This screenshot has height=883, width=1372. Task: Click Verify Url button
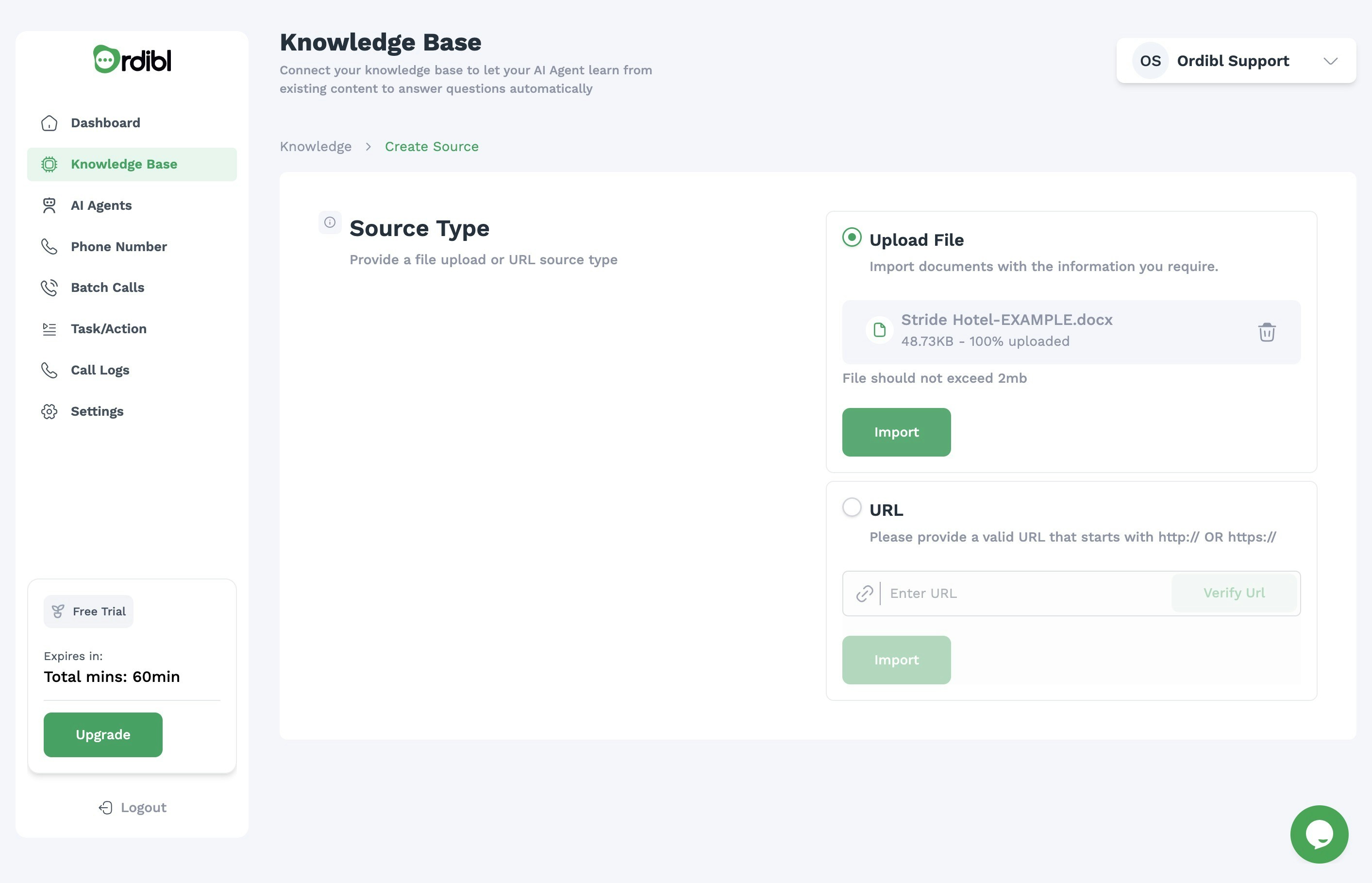click(x=1233, y=593)
